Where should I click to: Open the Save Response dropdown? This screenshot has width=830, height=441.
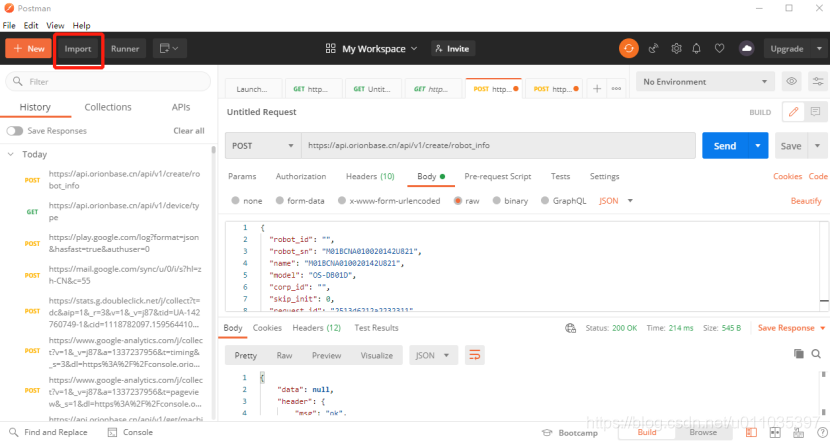791,328
